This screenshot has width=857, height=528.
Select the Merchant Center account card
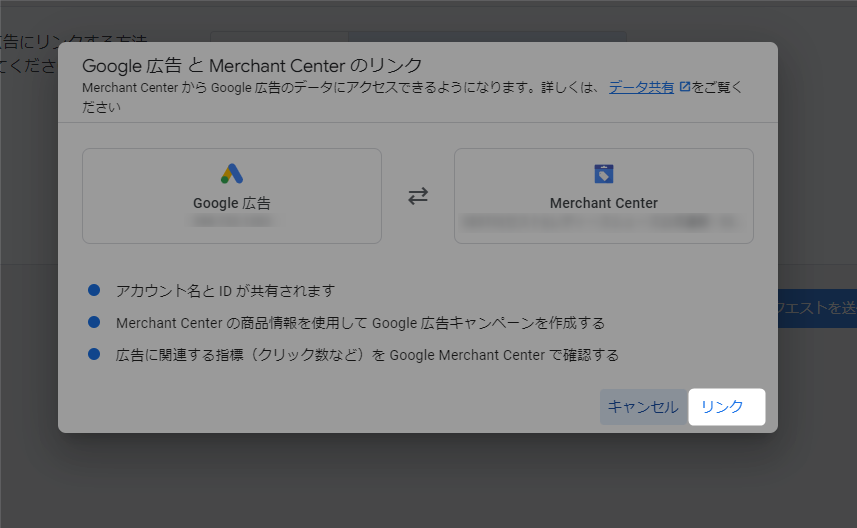(x=603, y=196)
